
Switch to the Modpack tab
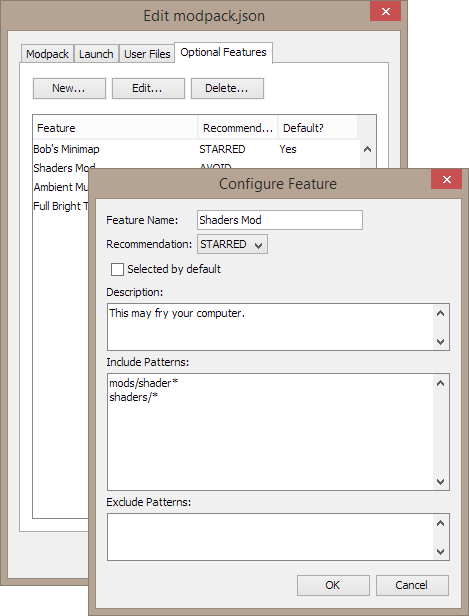tap(47, 54)
